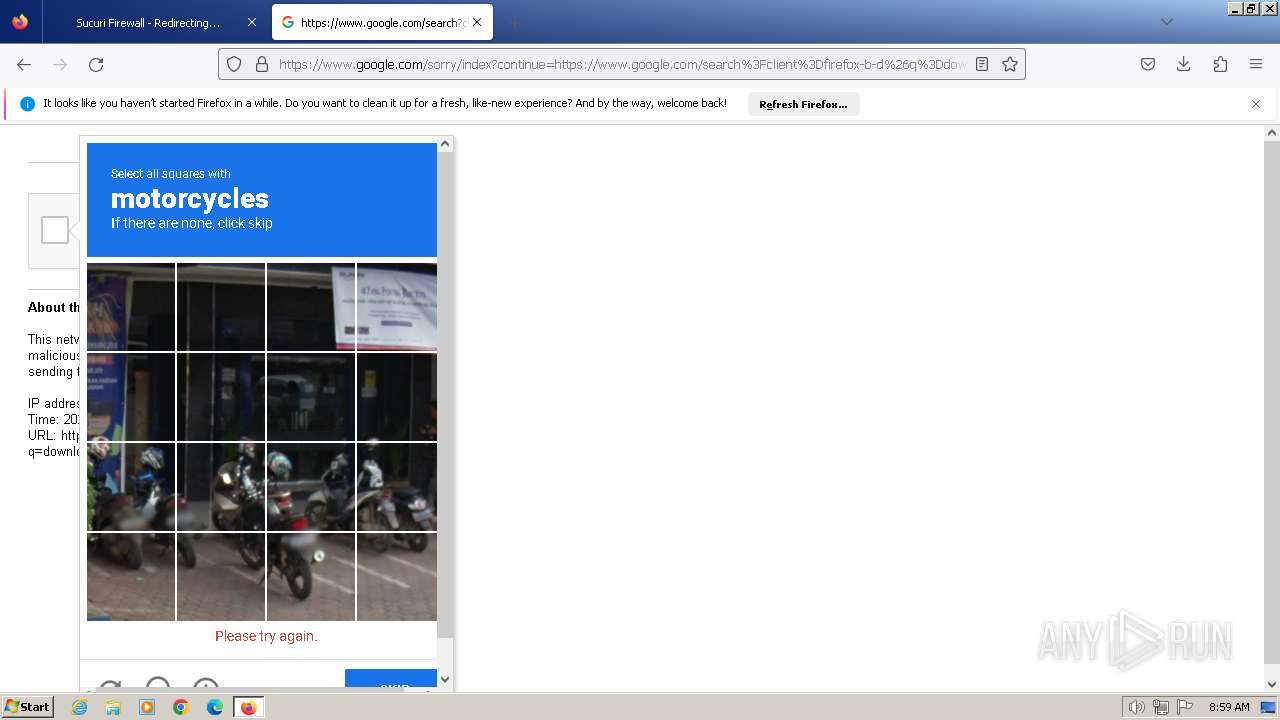Open a new tab
Viewport: 1280px width, 720px height.
click(514, 22)
